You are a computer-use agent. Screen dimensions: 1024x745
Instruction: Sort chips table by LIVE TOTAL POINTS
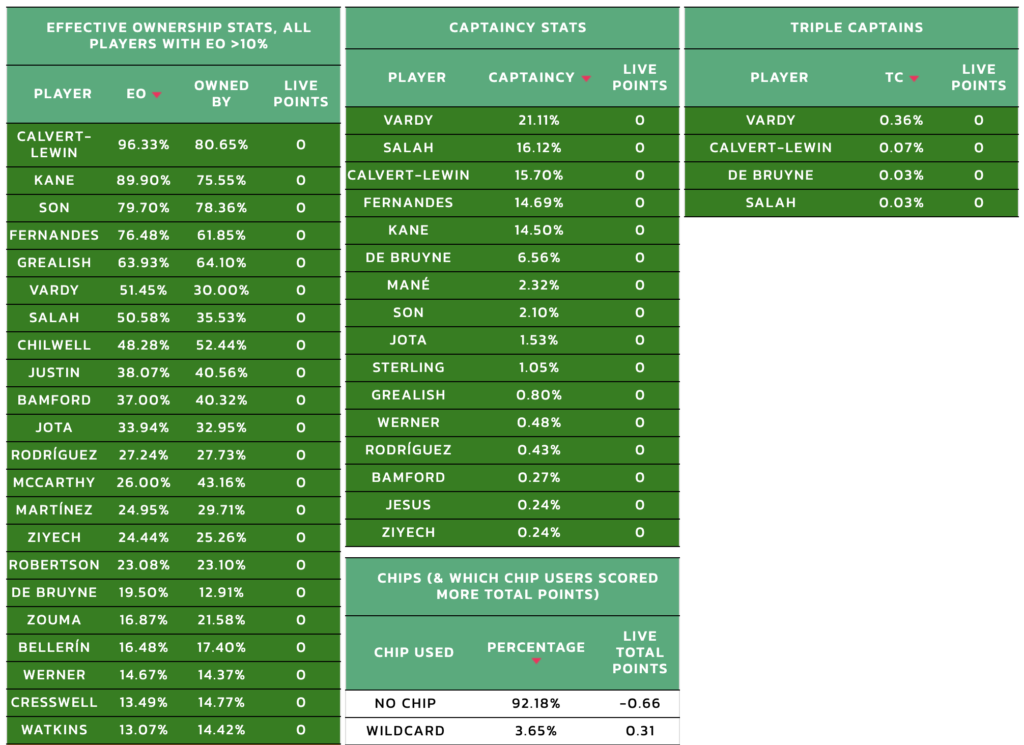click(x=639, y=652)
